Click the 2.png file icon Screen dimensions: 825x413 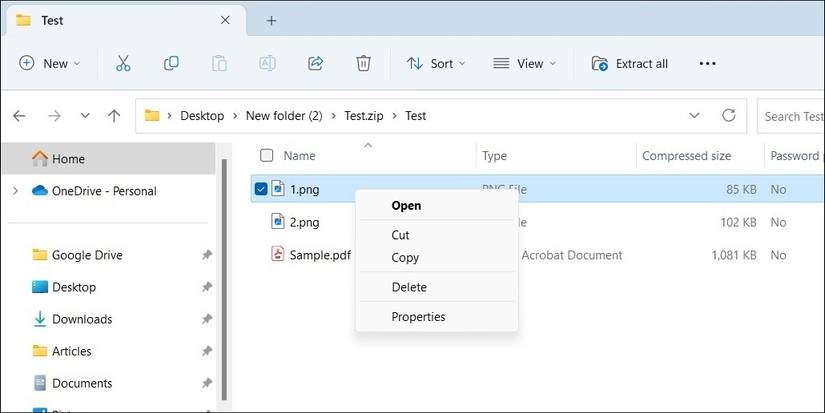tap(278, 221)
